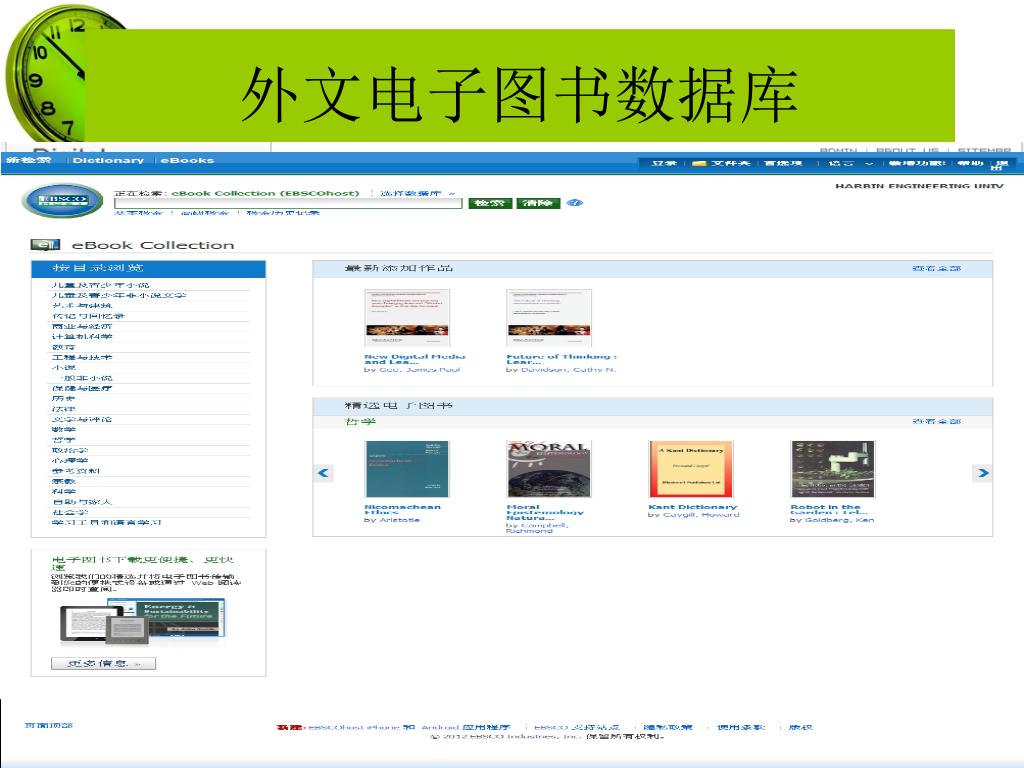Browse the 心理学 category
The height and width of the screenshot is (768, 1024).
pyautogui.click(x=70, y=461)
